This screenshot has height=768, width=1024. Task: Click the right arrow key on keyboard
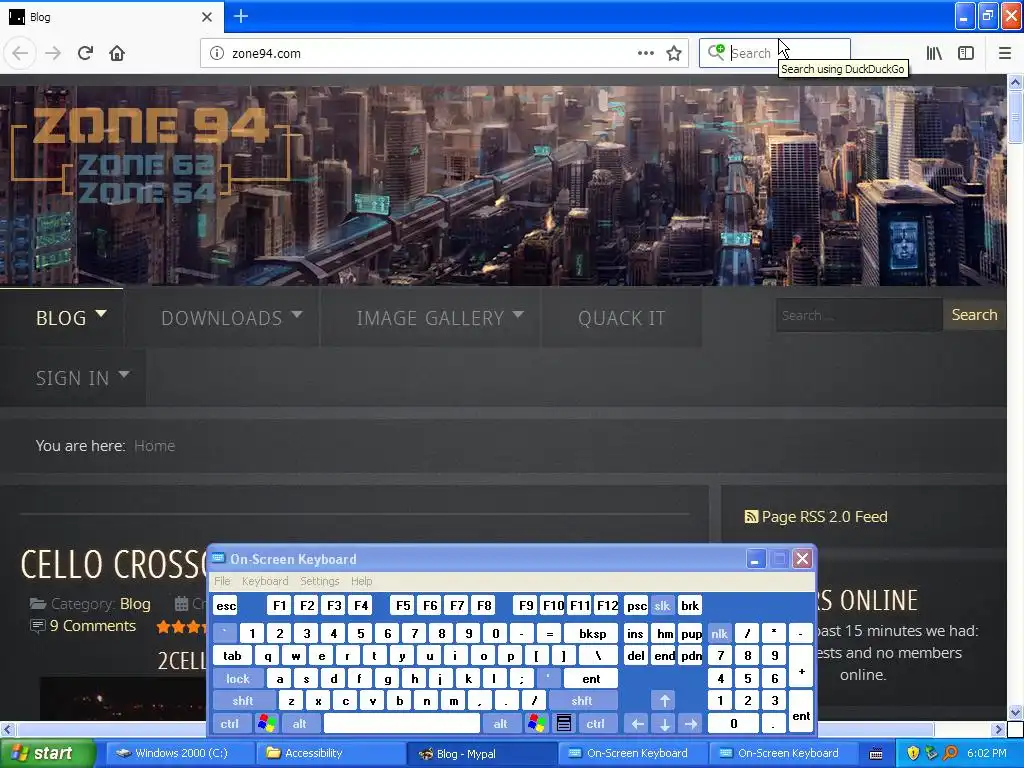pyautogui.click(x=691, y=724)
